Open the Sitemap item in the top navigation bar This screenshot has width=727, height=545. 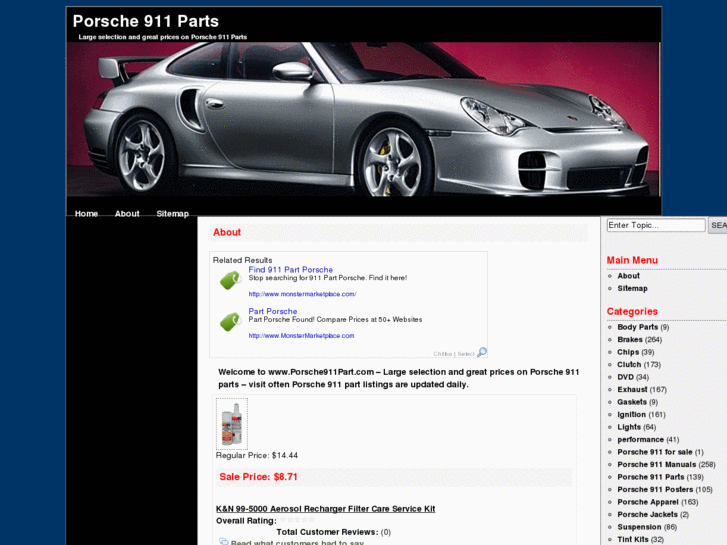click(x=172, y=213)
